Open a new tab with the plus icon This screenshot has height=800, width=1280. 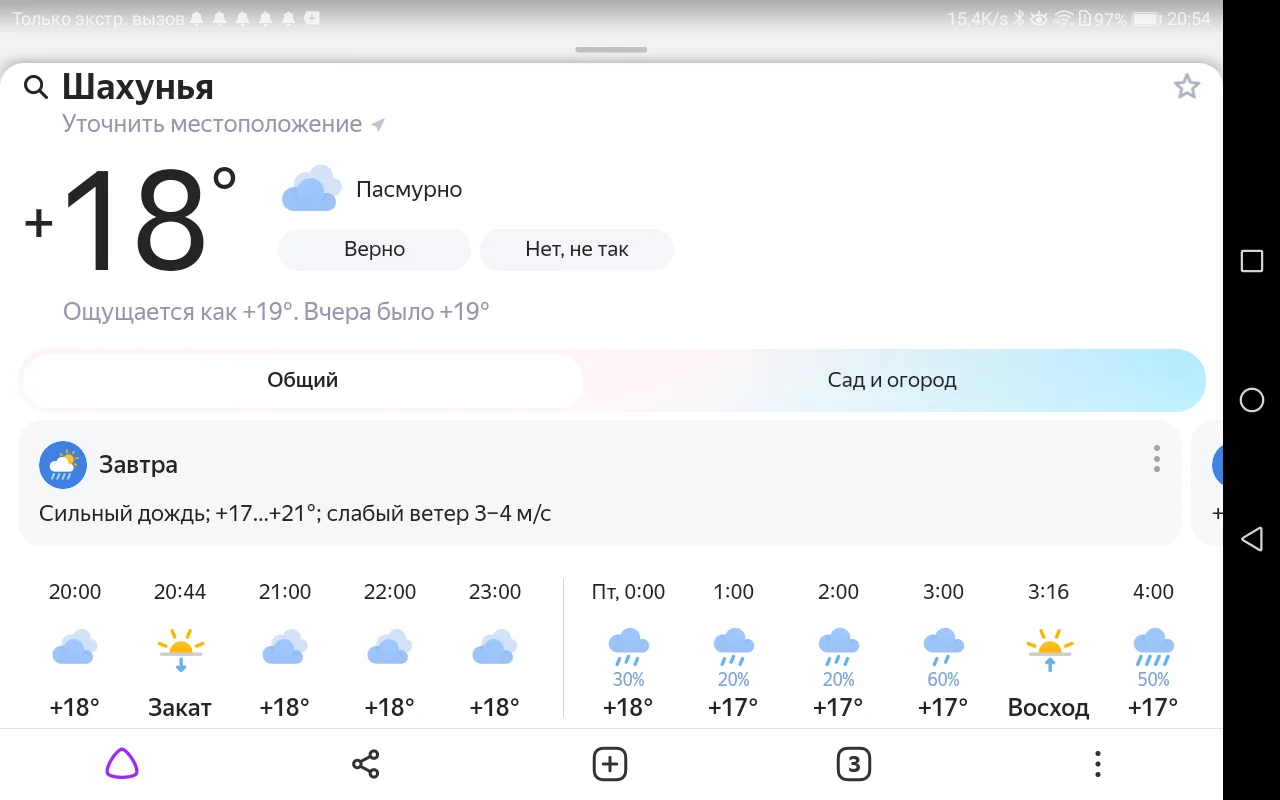click(x=609, y=763)
